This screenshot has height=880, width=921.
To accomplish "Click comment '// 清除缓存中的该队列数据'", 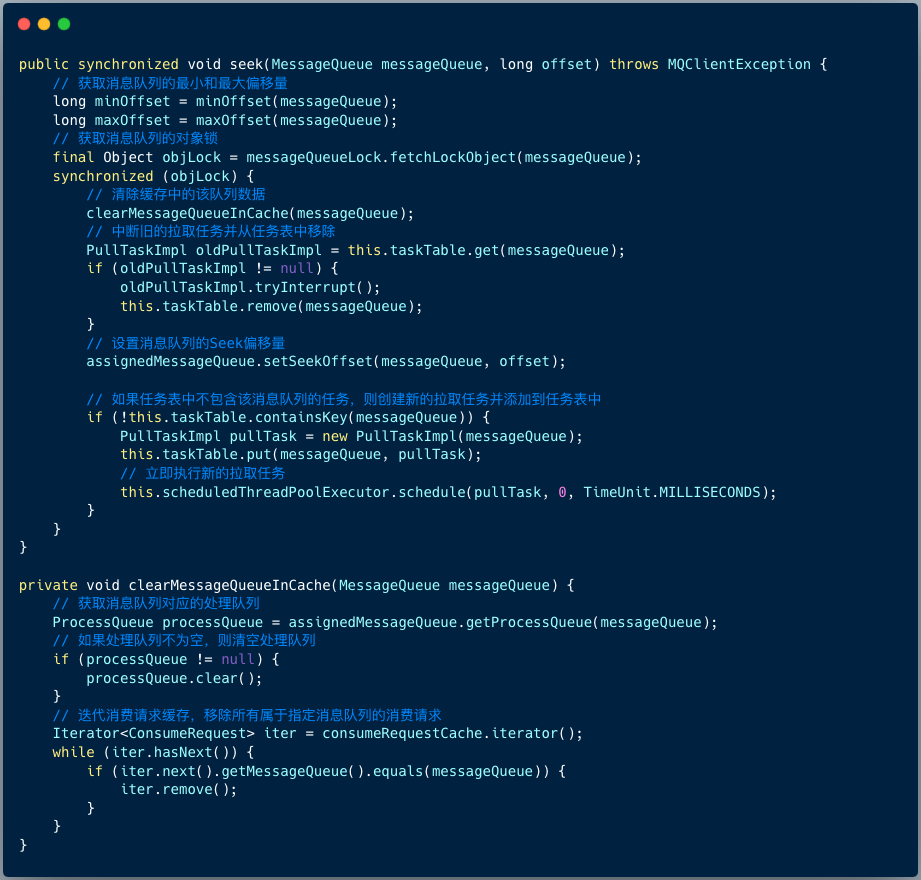I will [x=176, y=194].
